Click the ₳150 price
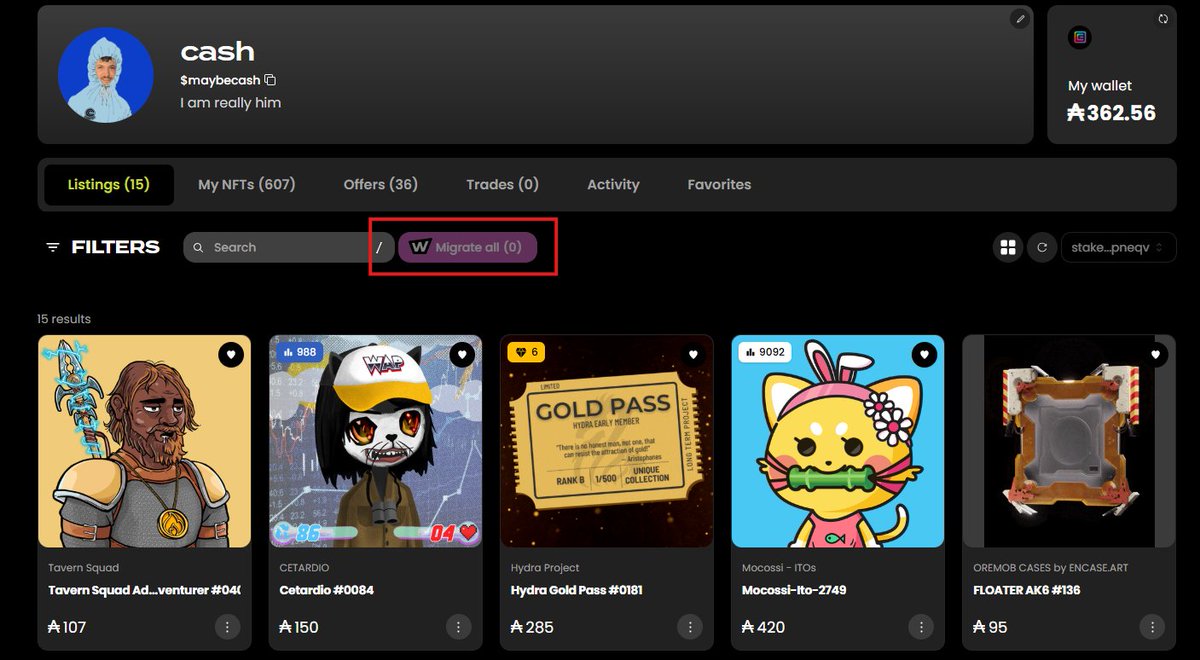 299,627
